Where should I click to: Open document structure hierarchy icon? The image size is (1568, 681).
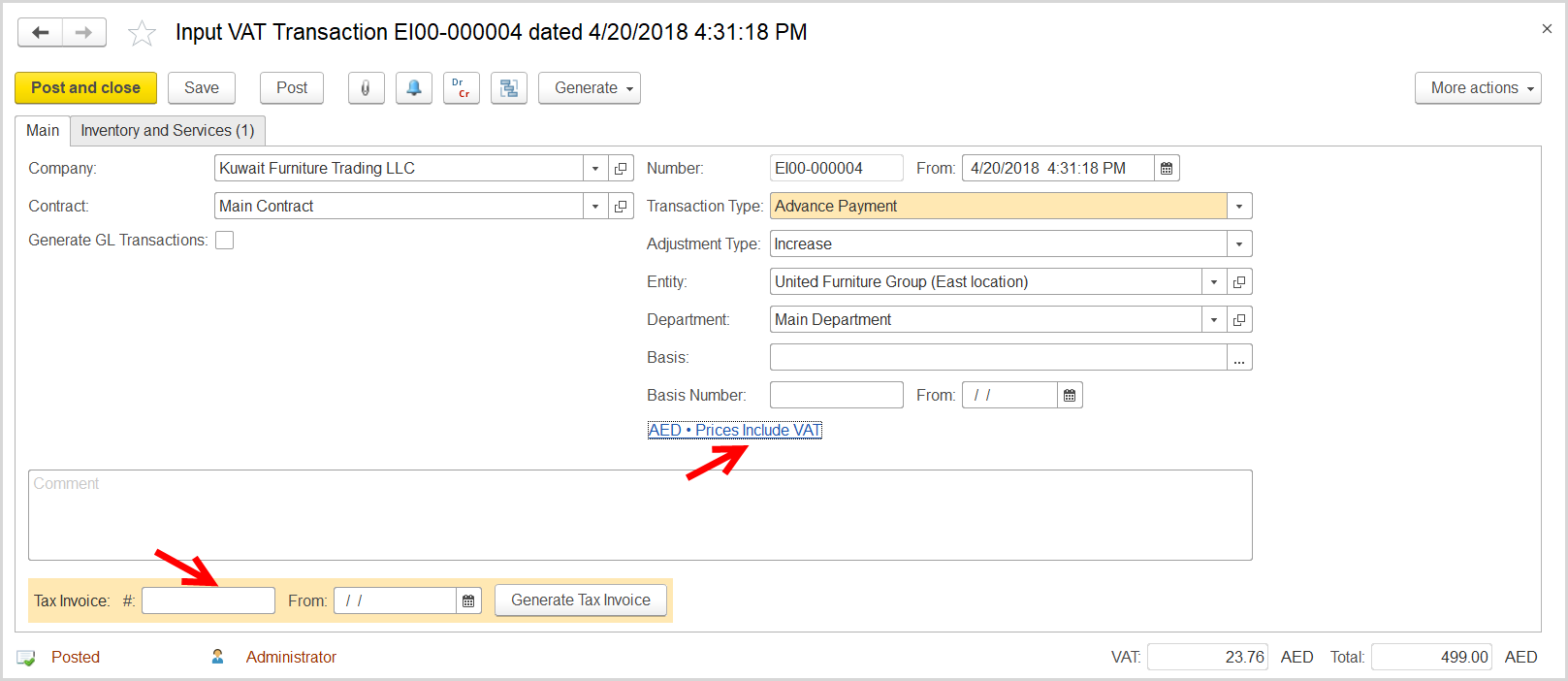pyautogui.click(x=509, y=87)
